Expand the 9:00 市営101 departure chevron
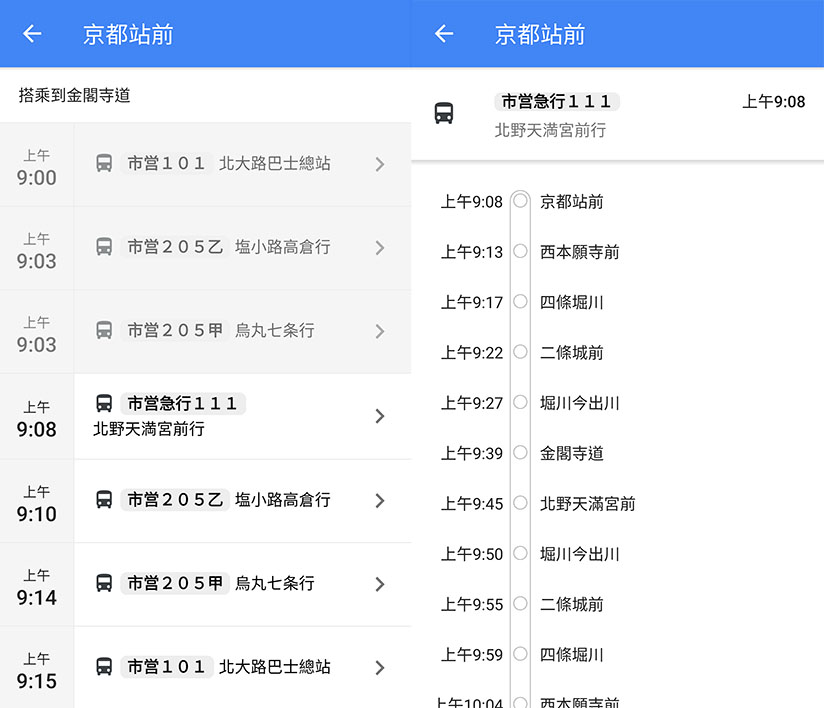 (380, 164)
